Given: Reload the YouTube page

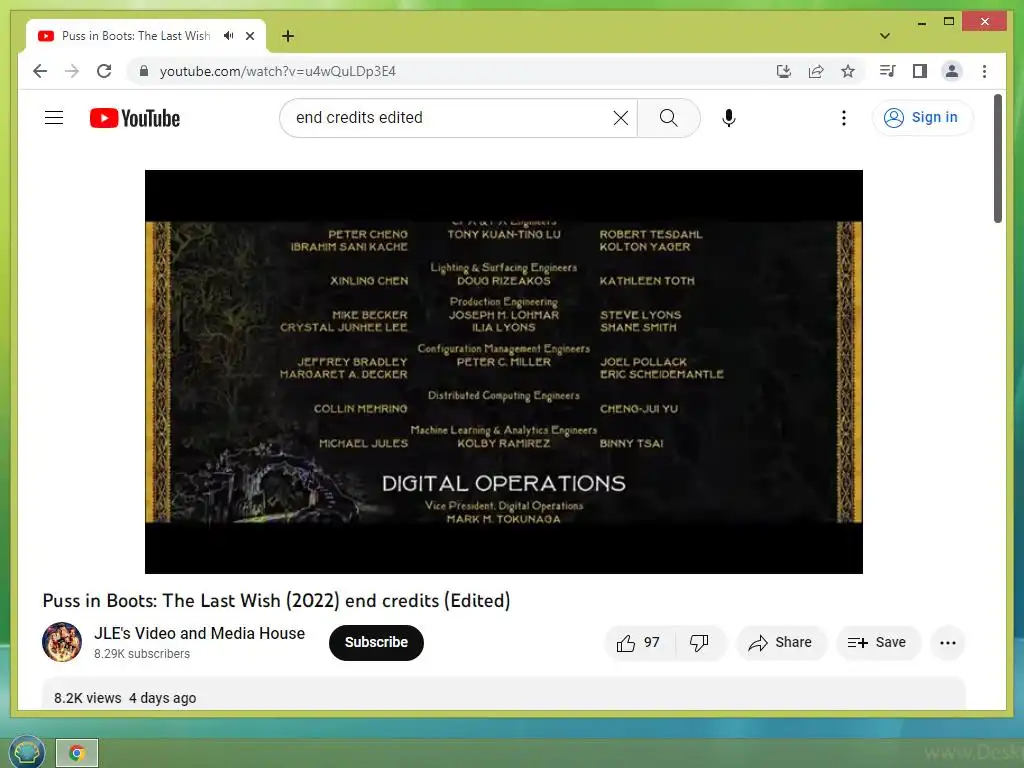Looking at the screenshot, I should point(104,71).
